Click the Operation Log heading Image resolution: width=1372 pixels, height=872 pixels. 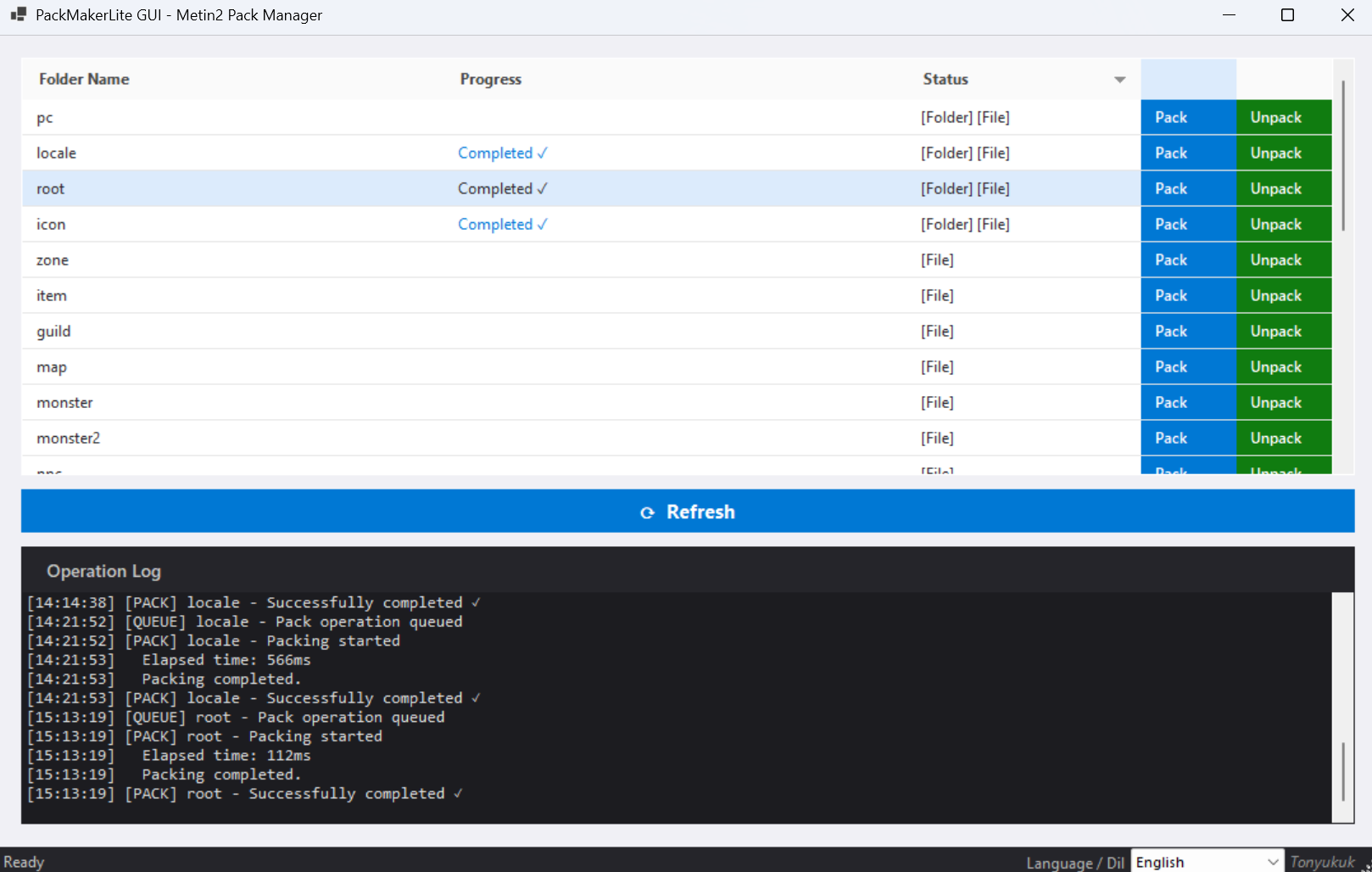point(103,571)
